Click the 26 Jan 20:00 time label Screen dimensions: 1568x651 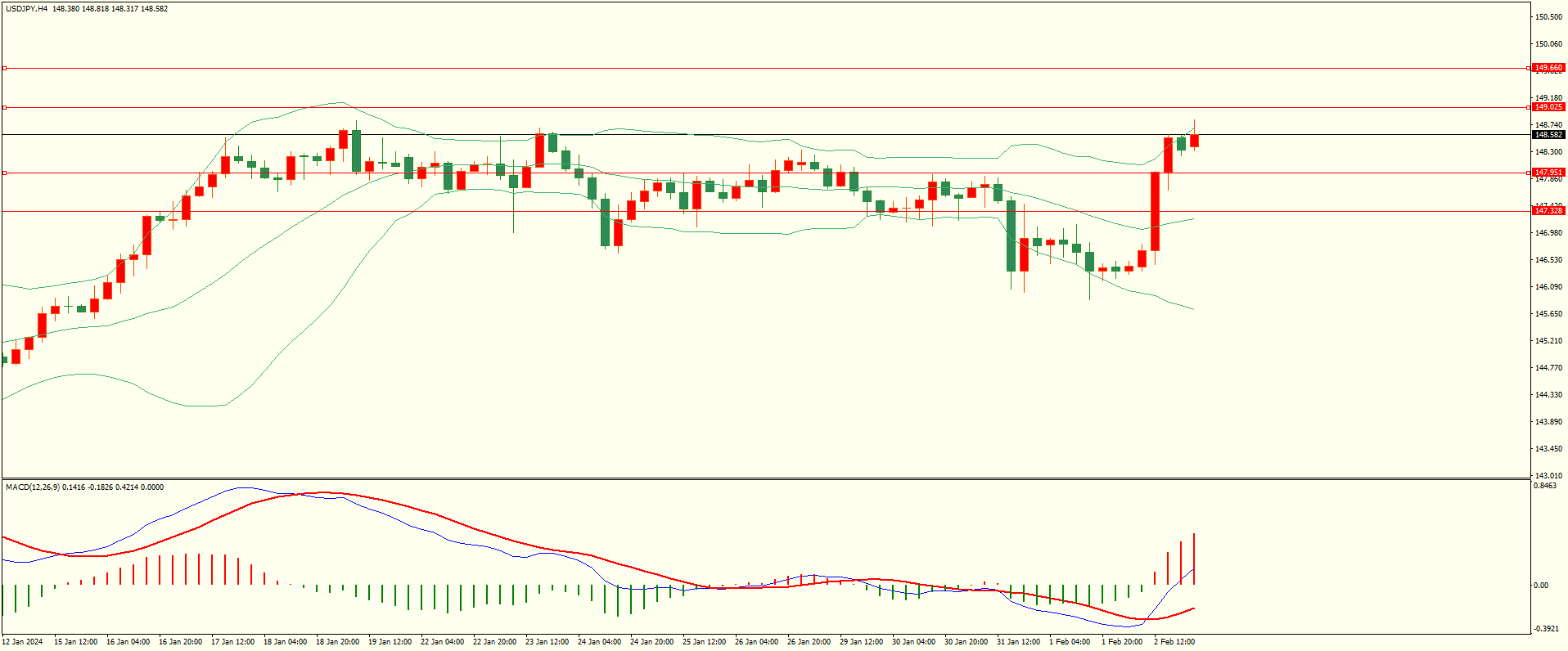click(809, 641)
